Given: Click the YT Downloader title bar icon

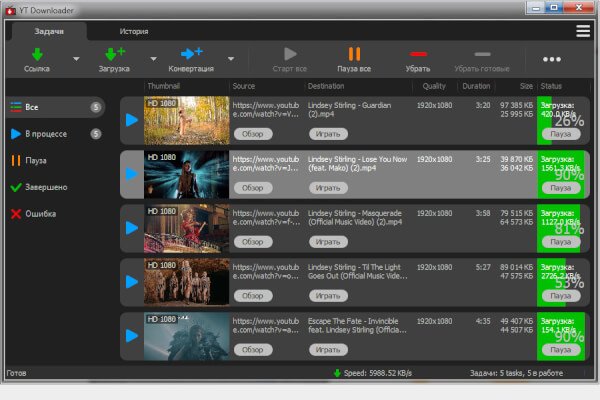Looking at the screenshot, I should (10, 11).
